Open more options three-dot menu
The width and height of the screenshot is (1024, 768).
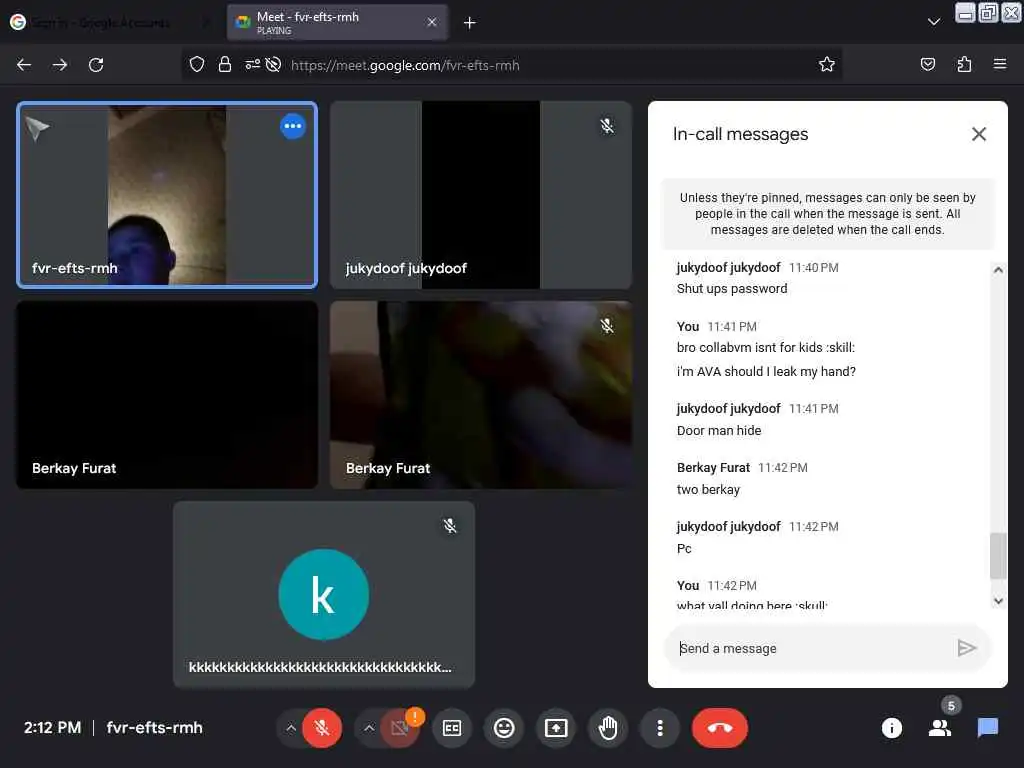pyautogui.click(x=660, y=728)
